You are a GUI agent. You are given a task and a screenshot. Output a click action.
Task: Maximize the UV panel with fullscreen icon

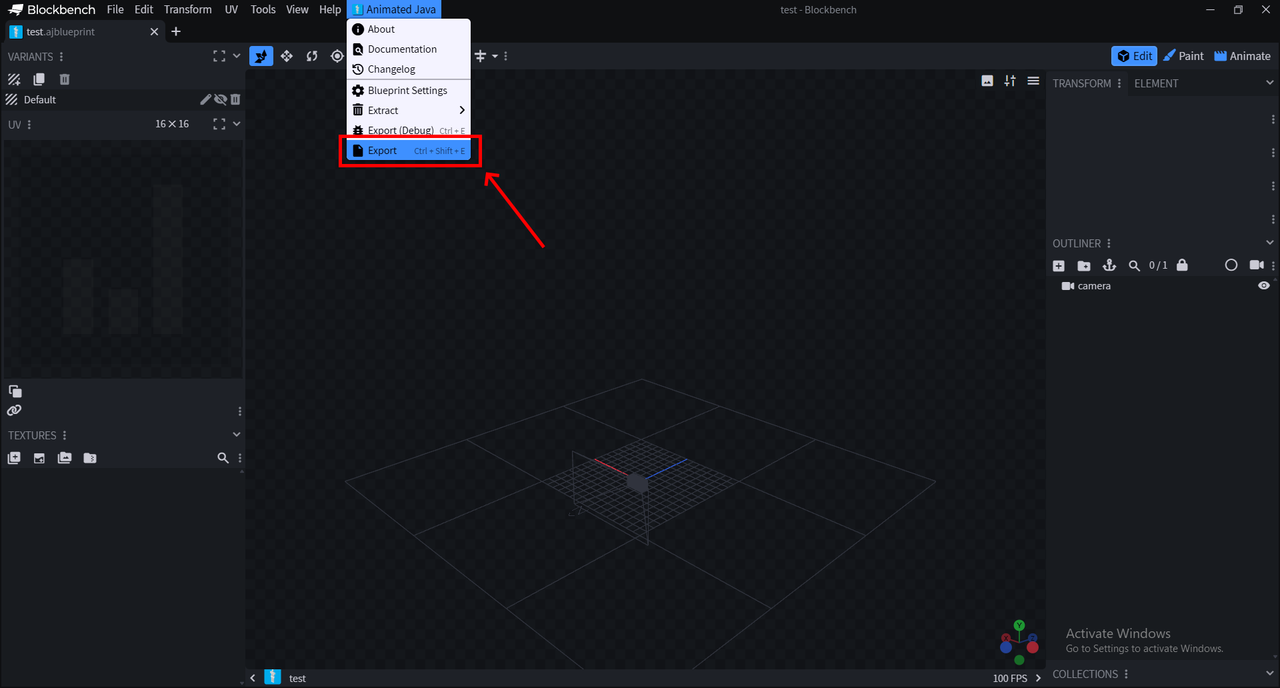[219, 124]
